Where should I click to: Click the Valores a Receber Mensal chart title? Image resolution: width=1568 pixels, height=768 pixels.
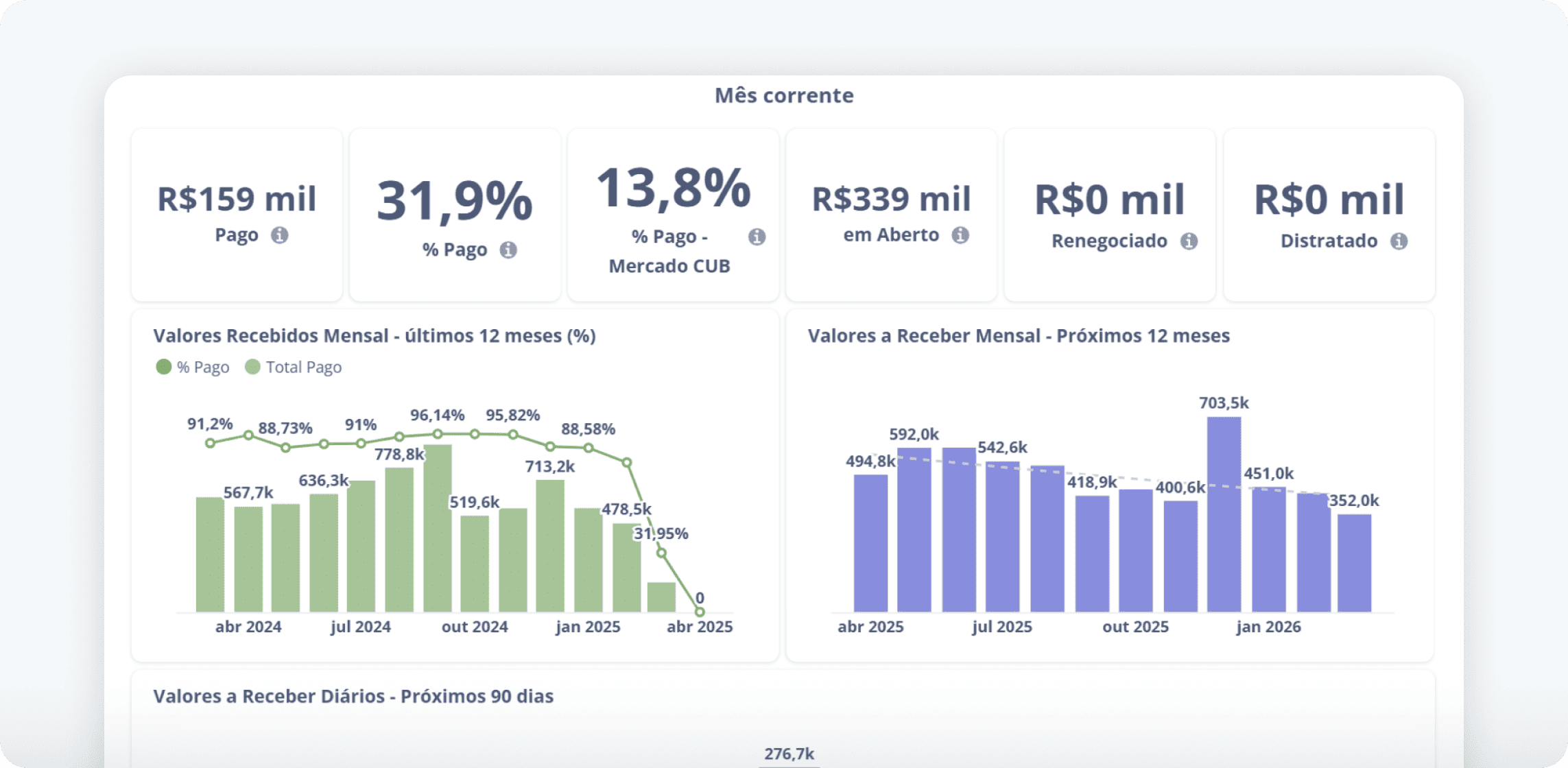[1019, 336]
